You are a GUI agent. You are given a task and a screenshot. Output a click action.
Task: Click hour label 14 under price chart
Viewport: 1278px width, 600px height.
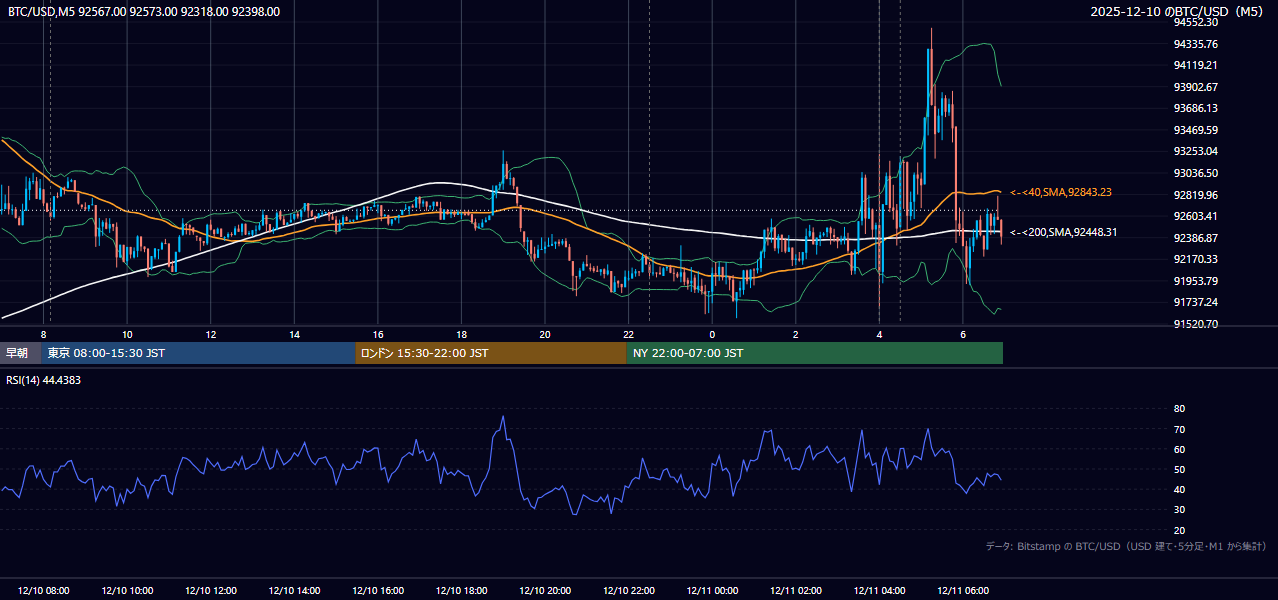point(294,334)
